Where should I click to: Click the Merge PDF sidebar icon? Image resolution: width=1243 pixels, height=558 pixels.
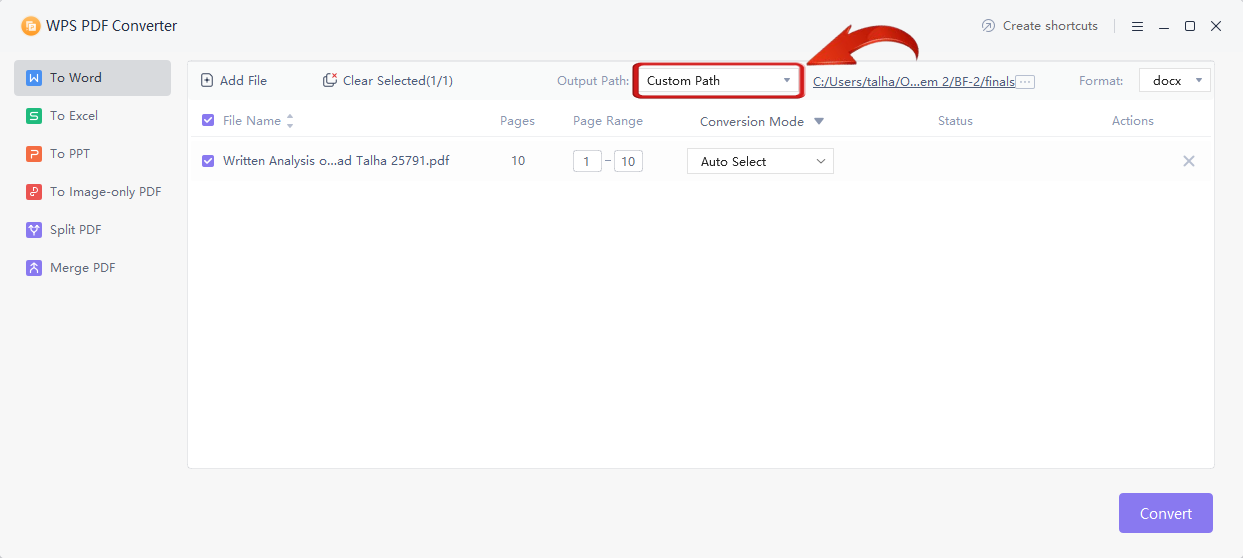click(x=34, y=268)
